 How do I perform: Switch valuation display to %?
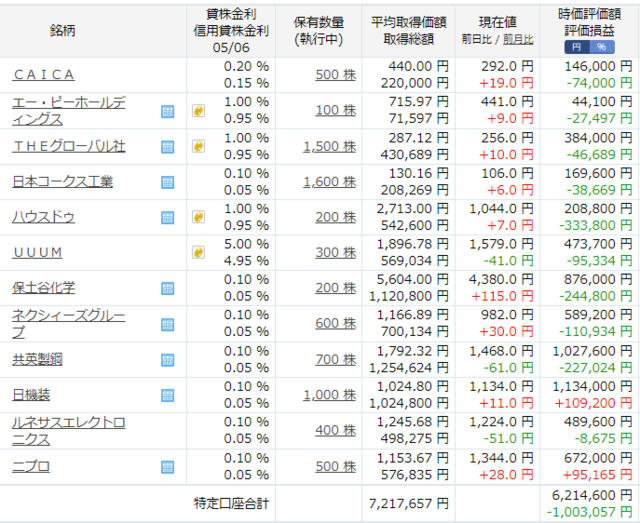coord(602,47)
